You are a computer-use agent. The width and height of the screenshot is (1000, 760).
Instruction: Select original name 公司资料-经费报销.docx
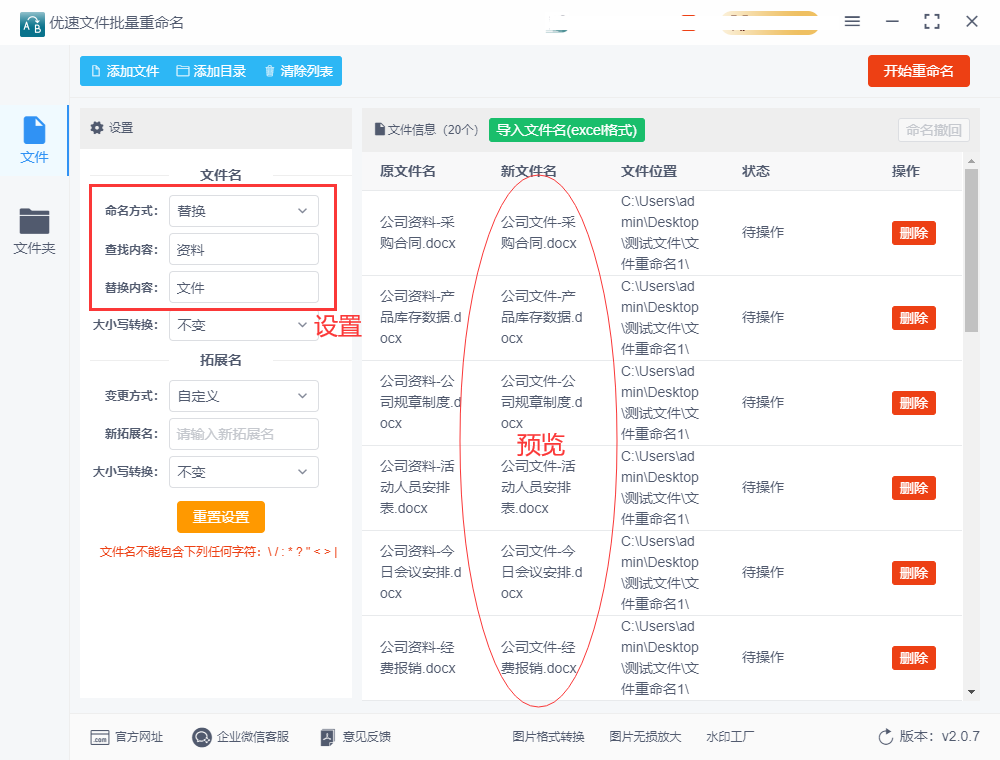pos(418,657)
